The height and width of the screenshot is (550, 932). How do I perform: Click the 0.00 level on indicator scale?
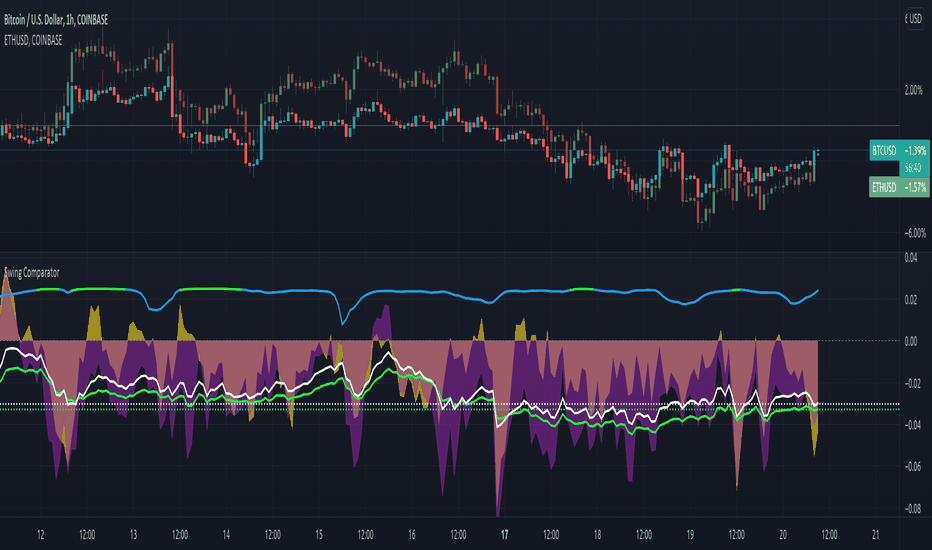[911, 341]
